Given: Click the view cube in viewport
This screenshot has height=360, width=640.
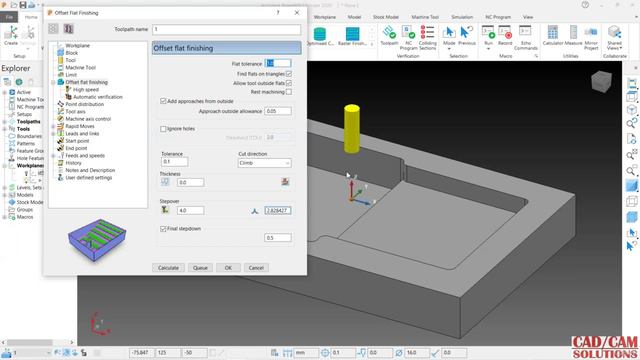Looking at the screenshot, I should click(x=601, y=81).
